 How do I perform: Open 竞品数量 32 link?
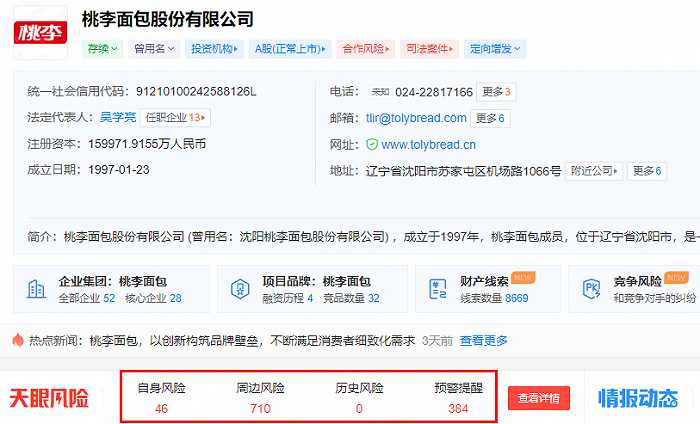(351, 298)
